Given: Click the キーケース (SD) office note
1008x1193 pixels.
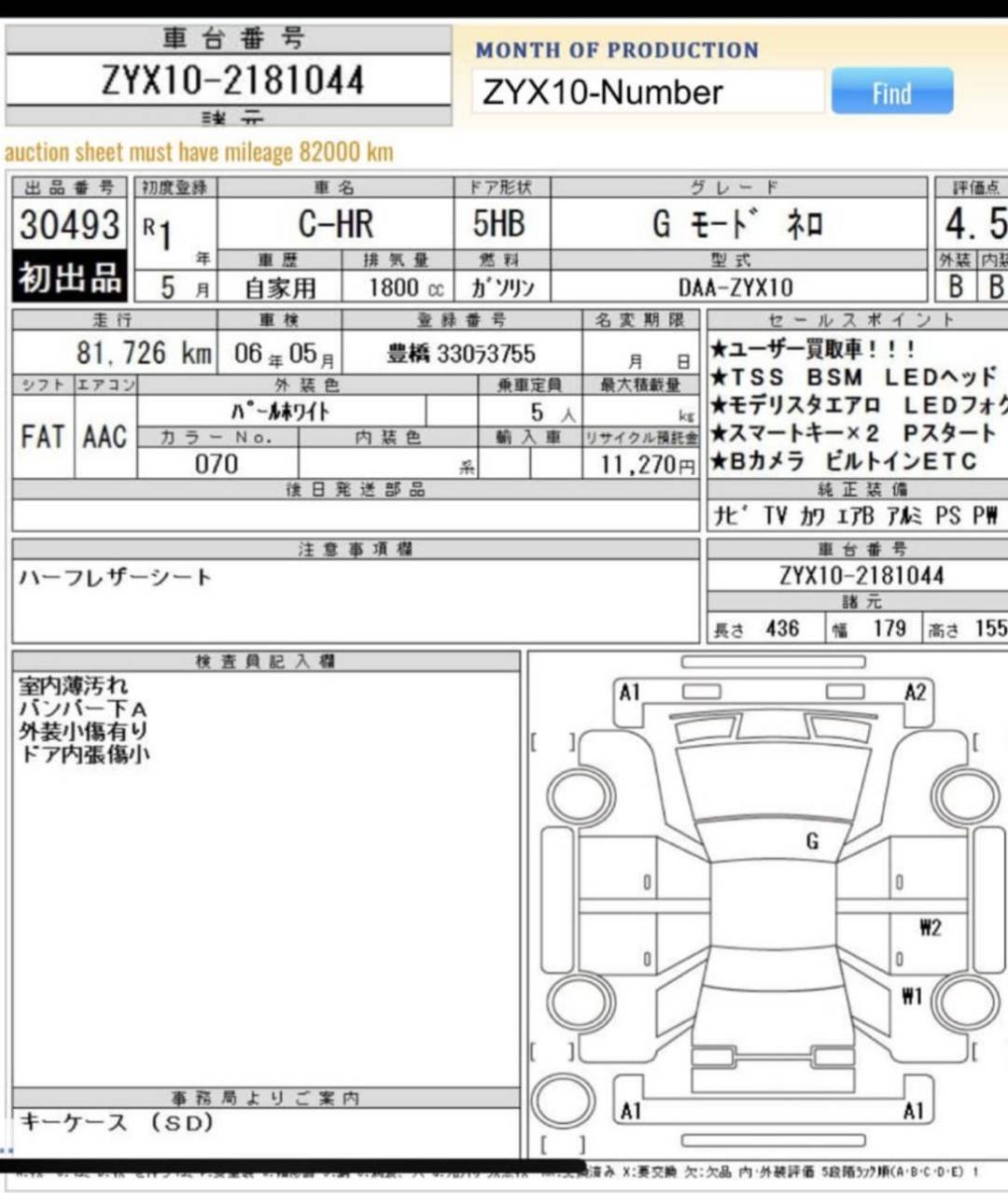Looking at the screenshot, I should pos(117,1122).
